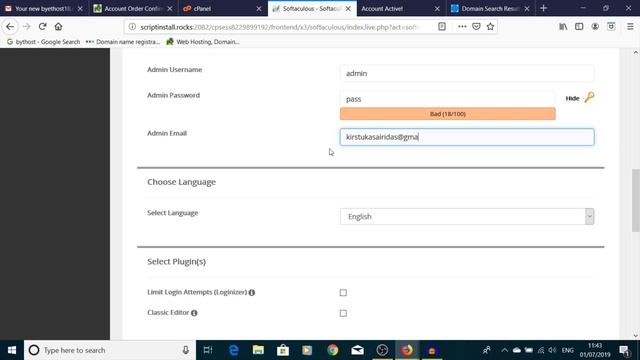Viewport: 640px width, 360px height.
Task: Close the Softaculous tab
Action: click(348, 8)
